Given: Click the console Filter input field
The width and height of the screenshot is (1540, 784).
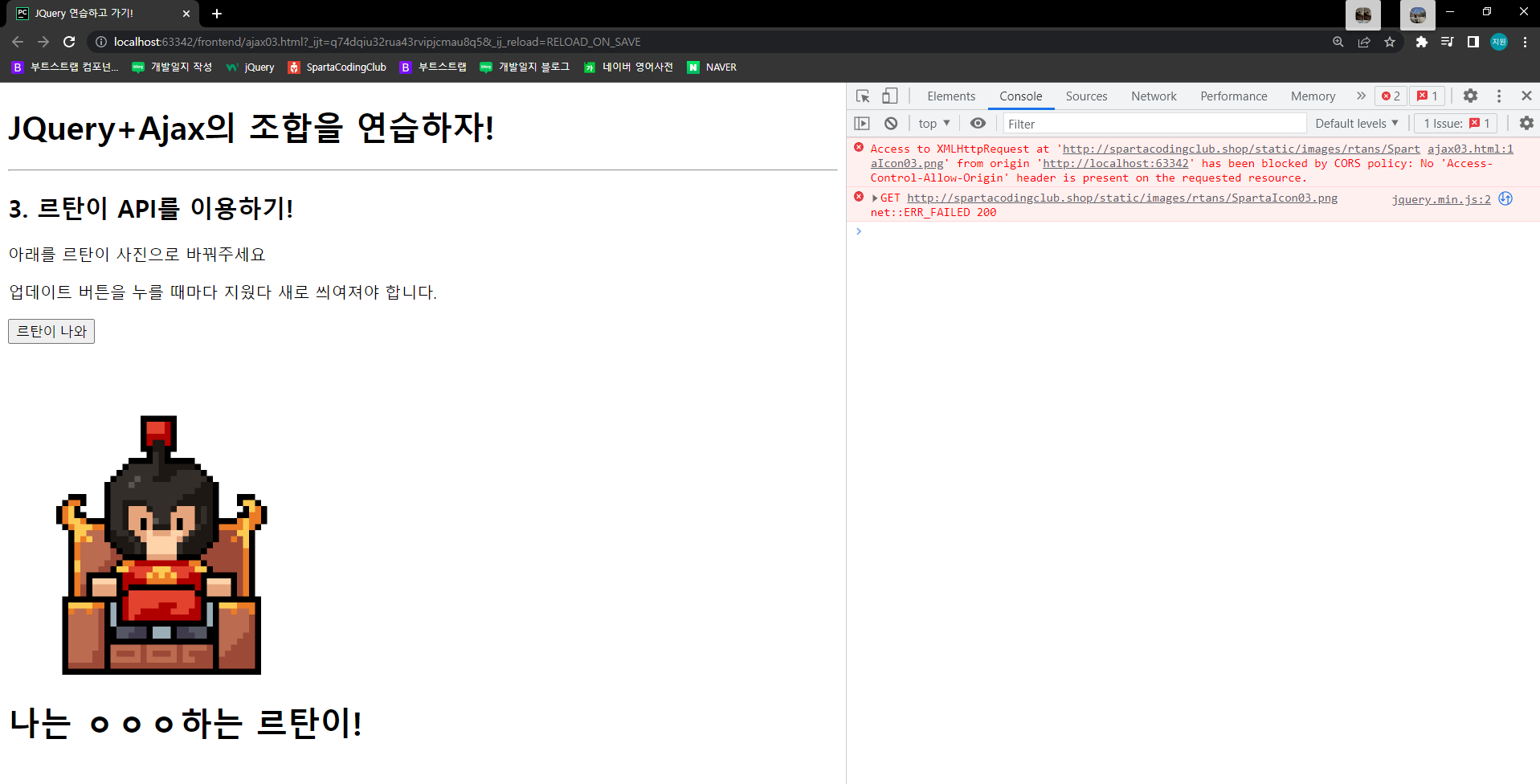Looking at the screenshot, I should [1154, 124].
